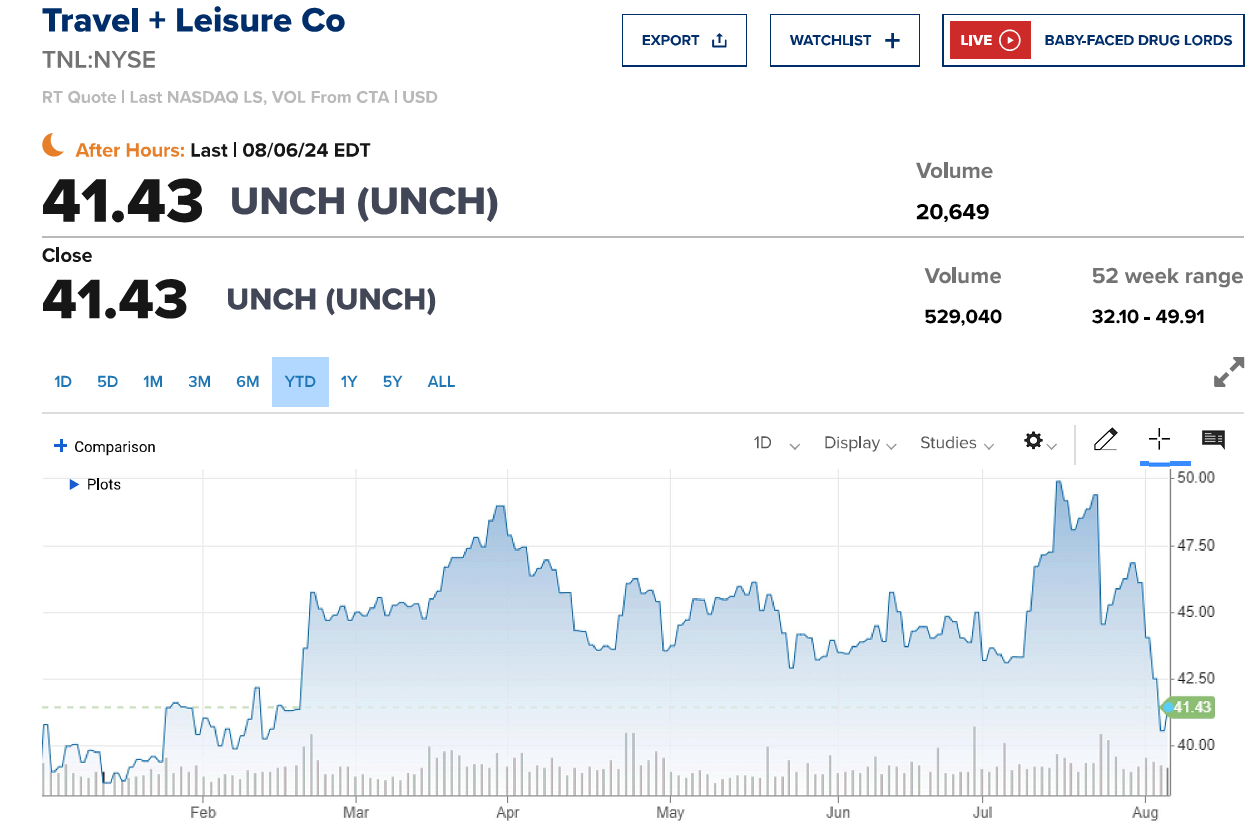Viewport: 1260px width, 836px height.
Task: Toggle the crosshair tool icon
Action: (1160, 440)
